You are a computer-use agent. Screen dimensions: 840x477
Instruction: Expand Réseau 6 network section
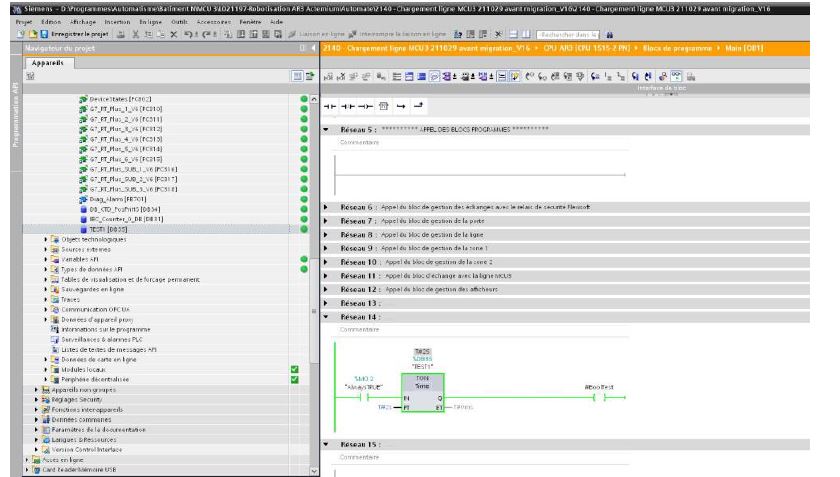[x=327, y=206]
